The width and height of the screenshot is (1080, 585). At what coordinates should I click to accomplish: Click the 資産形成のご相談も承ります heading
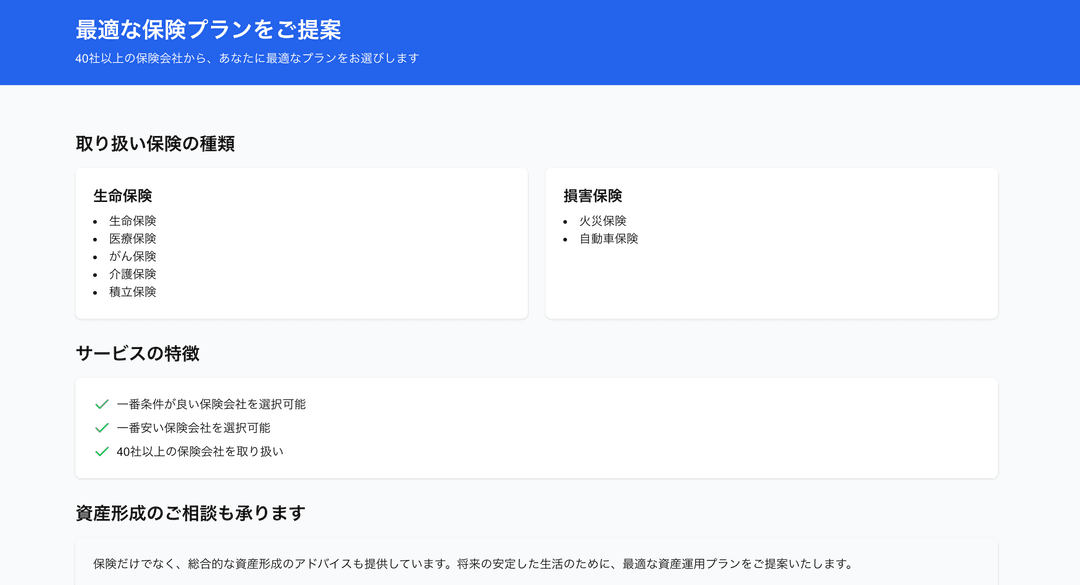pos(190,514)
